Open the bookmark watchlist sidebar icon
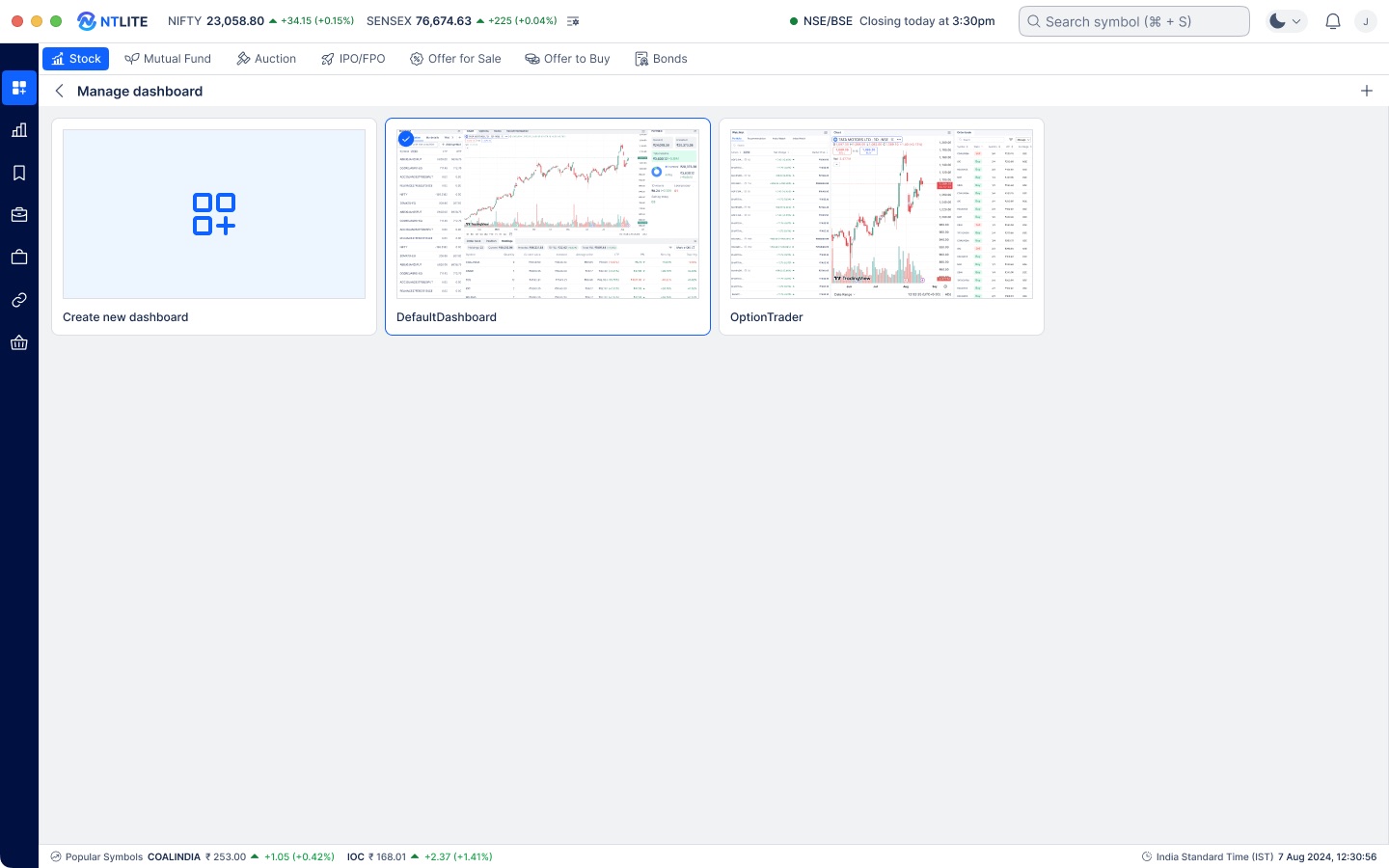Screen dimensions: 1389x868 pos(19,173)
